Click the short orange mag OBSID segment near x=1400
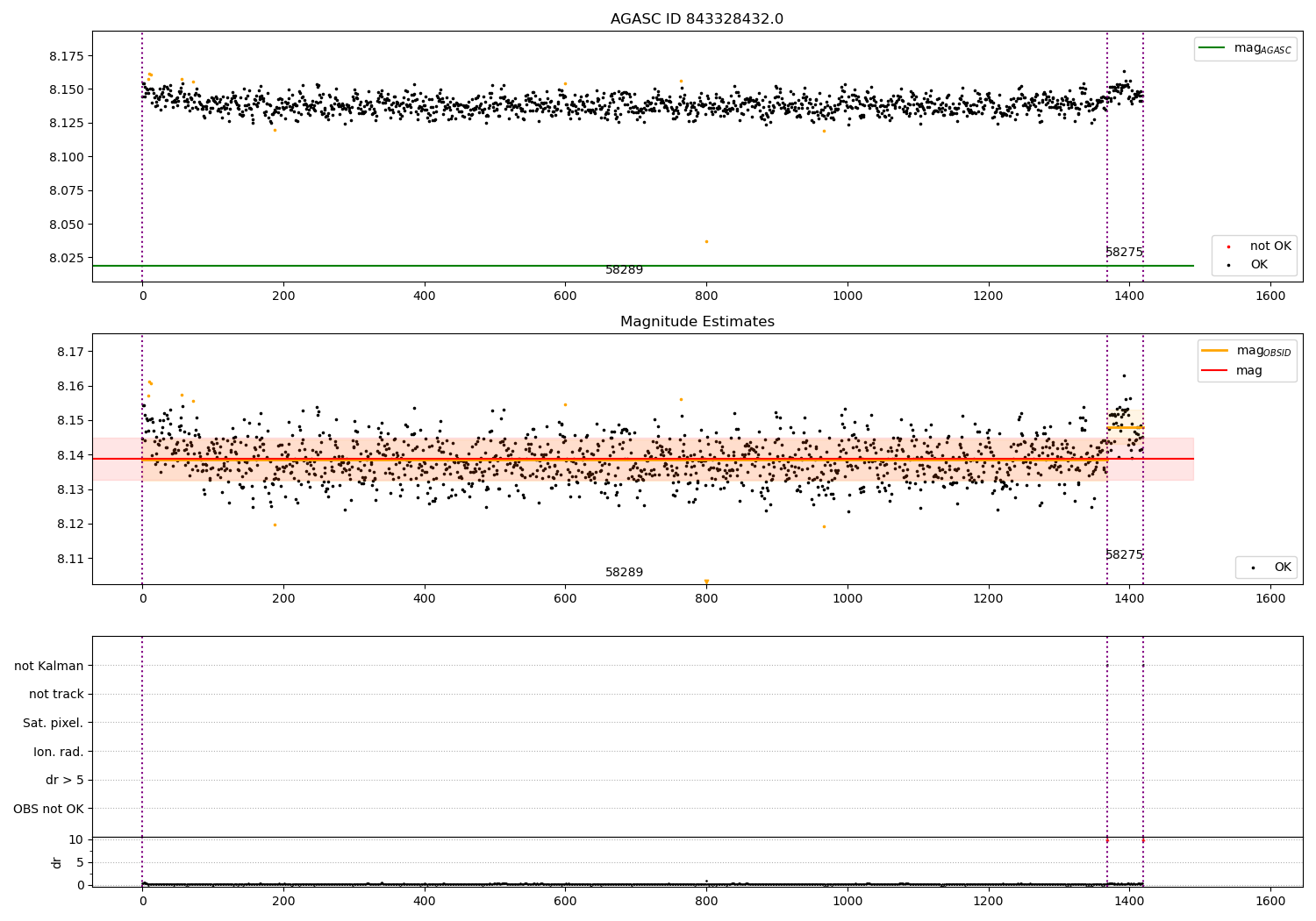The height and width of the screenshot is (921, 1316). tap(1125, 427)
